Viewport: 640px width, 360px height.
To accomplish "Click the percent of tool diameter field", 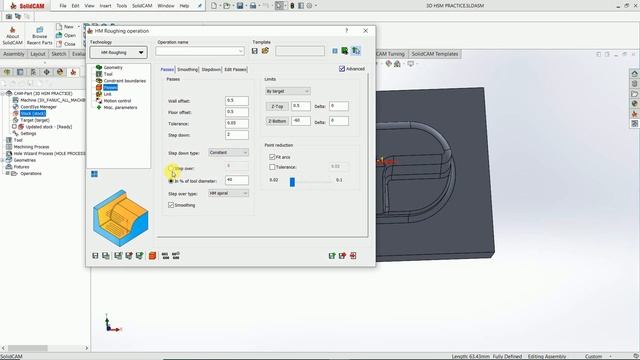I will click(x=237, y=180).
